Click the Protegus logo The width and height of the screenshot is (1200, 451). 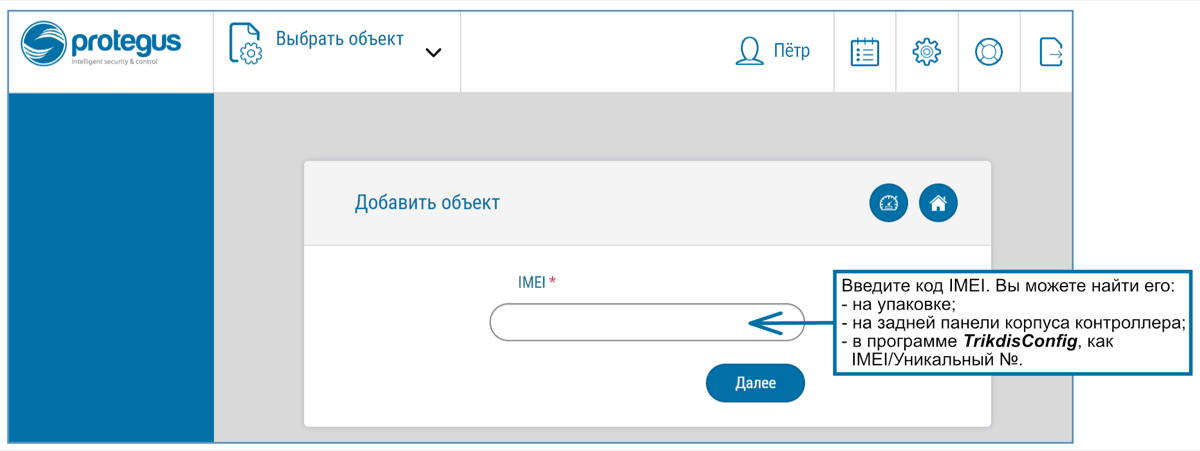coord(101,48)
